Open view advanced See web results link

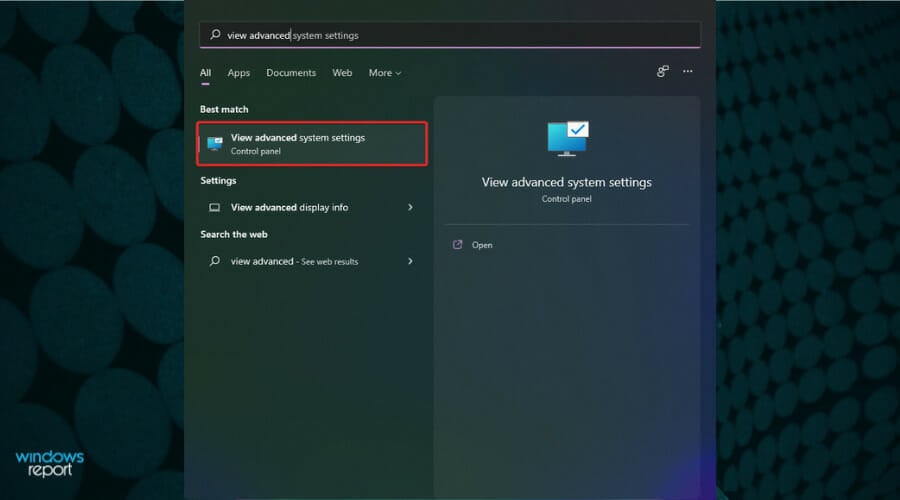click(294, 261)
